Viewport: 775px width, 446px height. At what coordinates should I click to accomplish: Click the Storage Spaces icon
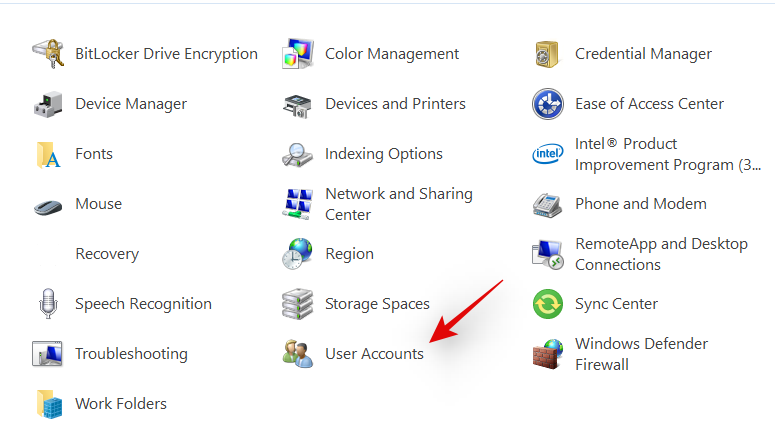(298, 304)
